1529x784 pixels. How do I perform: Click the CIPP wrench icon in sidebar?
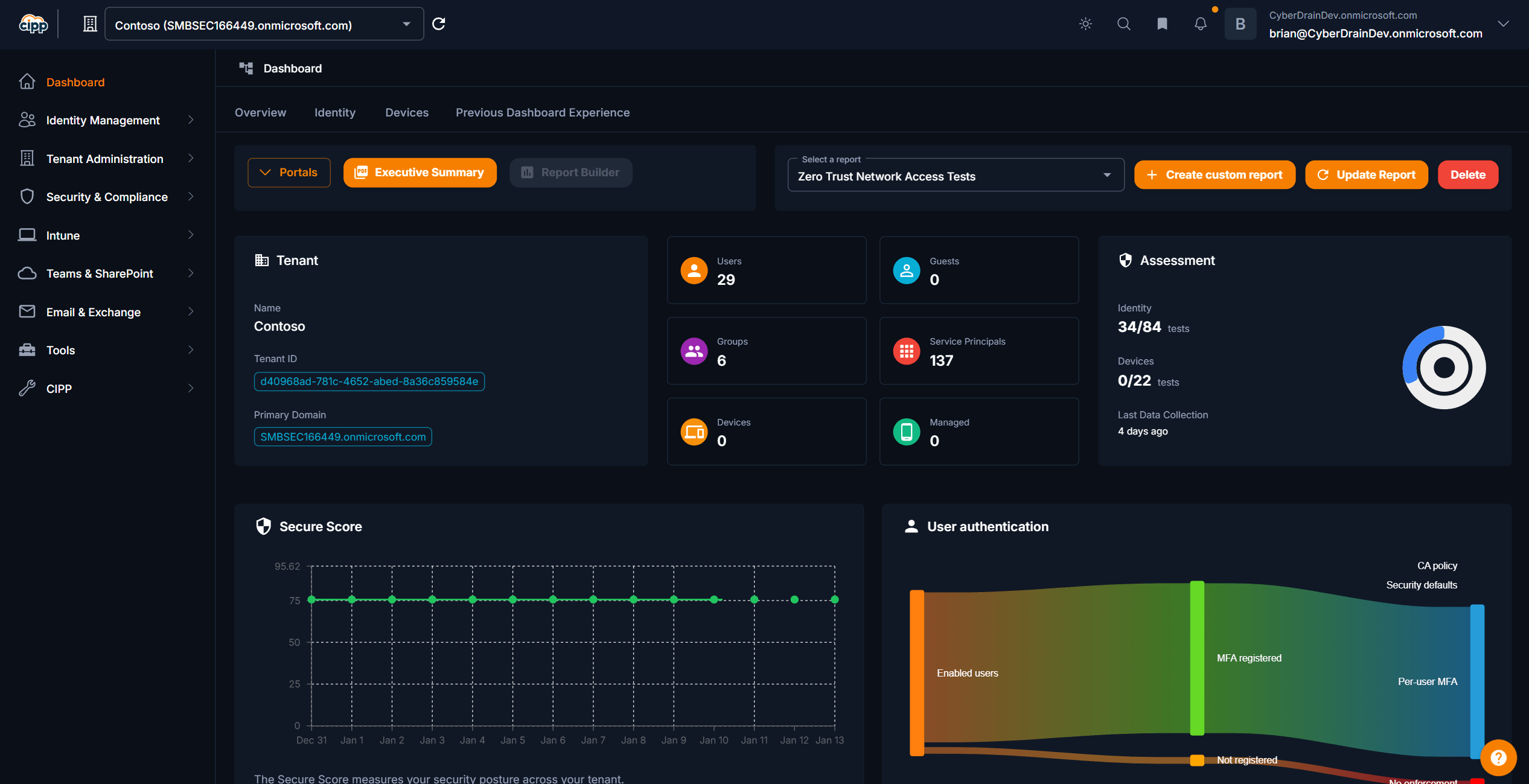[x=27, y=388]
